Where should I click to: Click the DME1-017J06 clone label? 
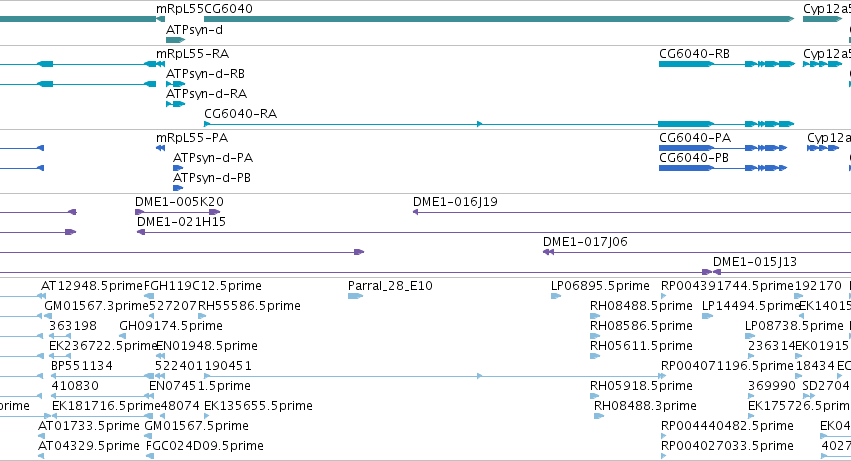point(585,242)
